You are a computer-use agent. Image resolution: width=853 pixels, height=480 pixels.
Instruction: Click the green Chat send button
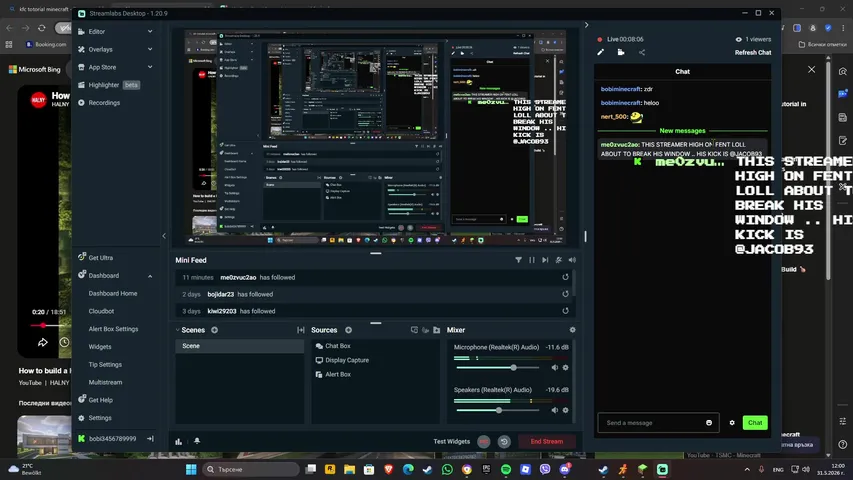[x=755, y=423]
